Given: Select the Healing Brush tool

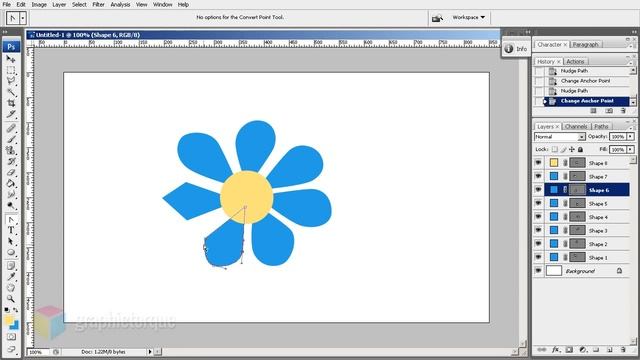Looking at the screenshot, I should pyautogui.click(x=11, y=129).
